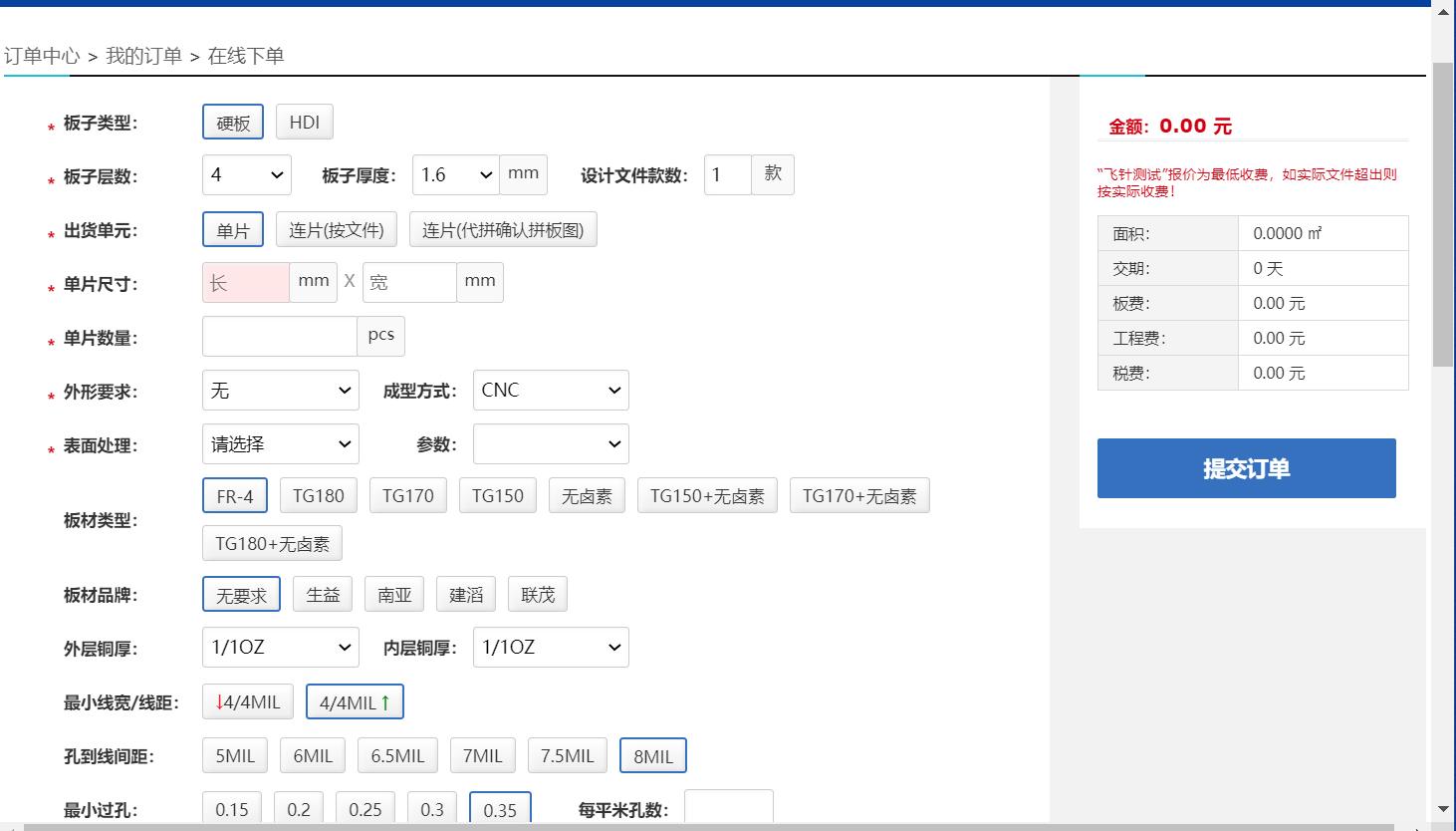This screenshot has height=831, width=1456.
Task: Choose 连片(按文件) shipping unit
Action: tap(337, 230)
